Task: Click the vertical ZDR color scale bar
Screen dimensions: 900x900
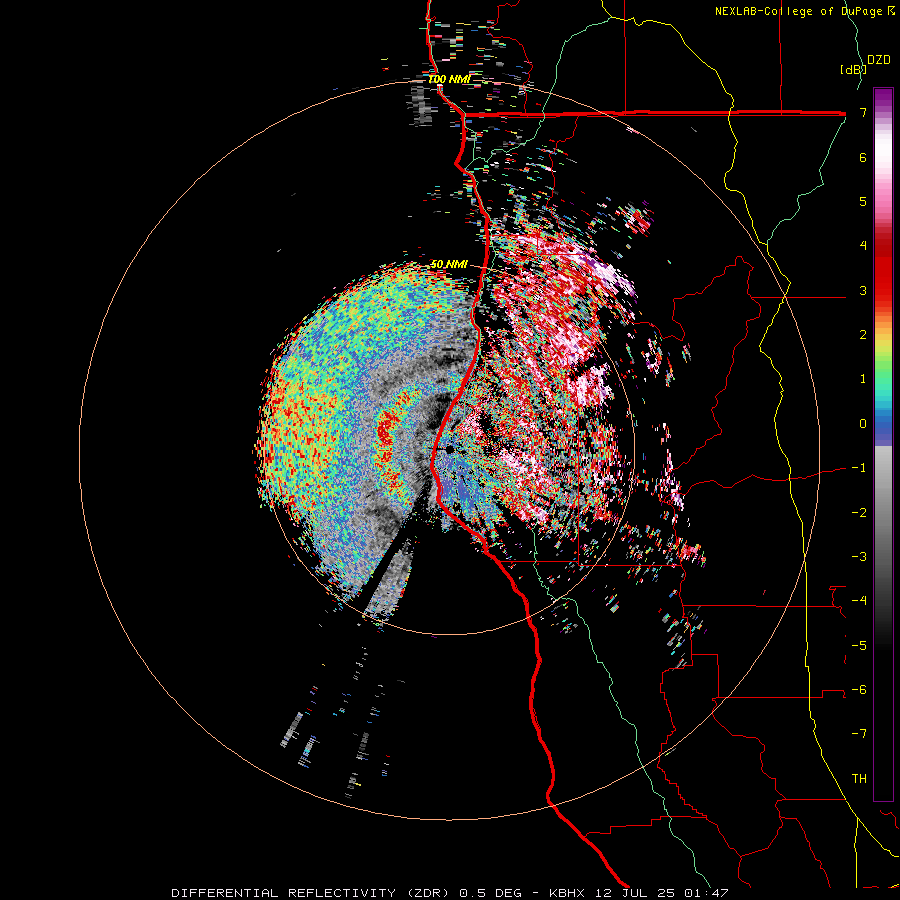Action: 883,445
